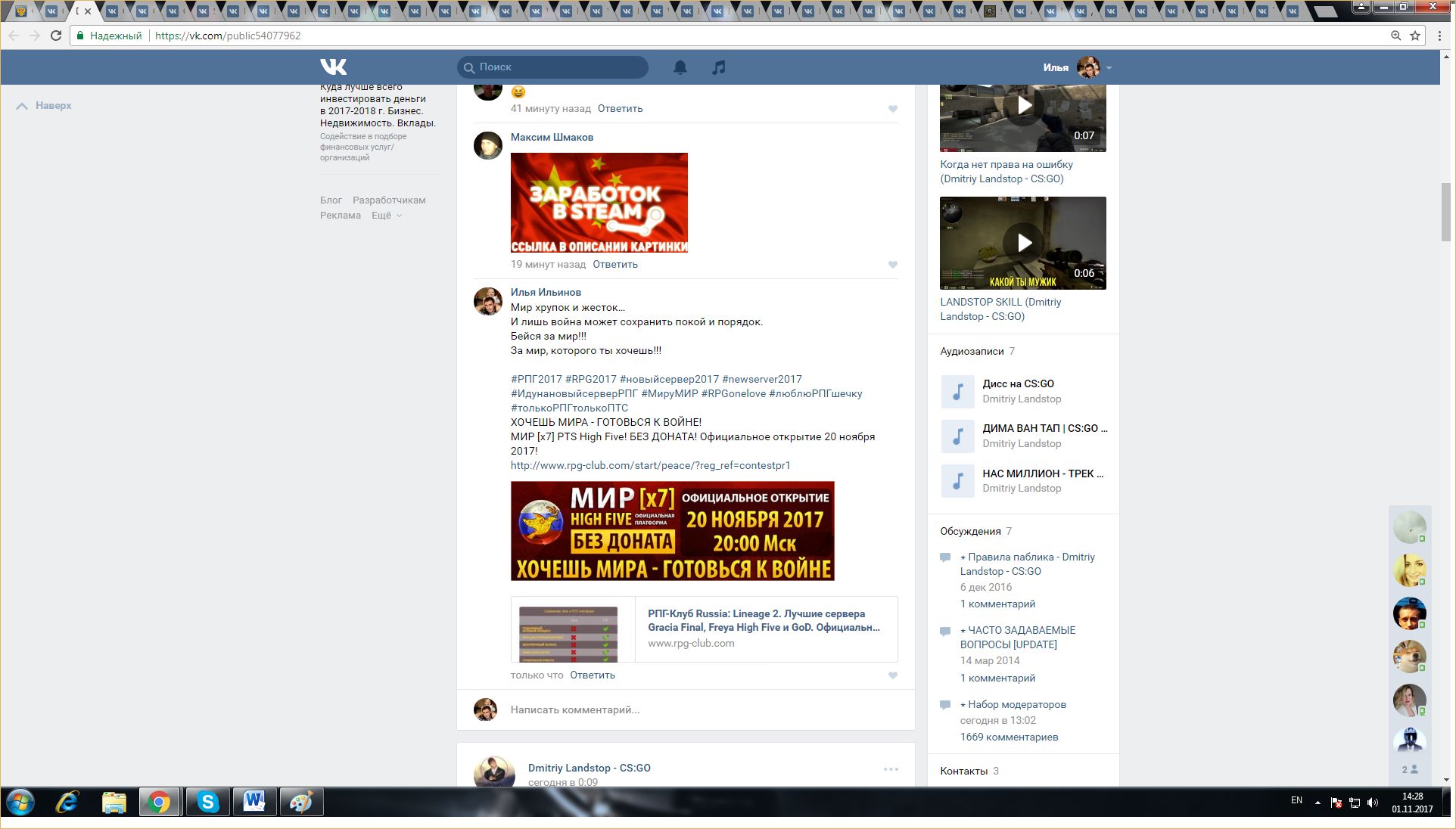Click the browser address bar URL
Image resolution: width=1456 pixels, height=829 pixels.
228,36
